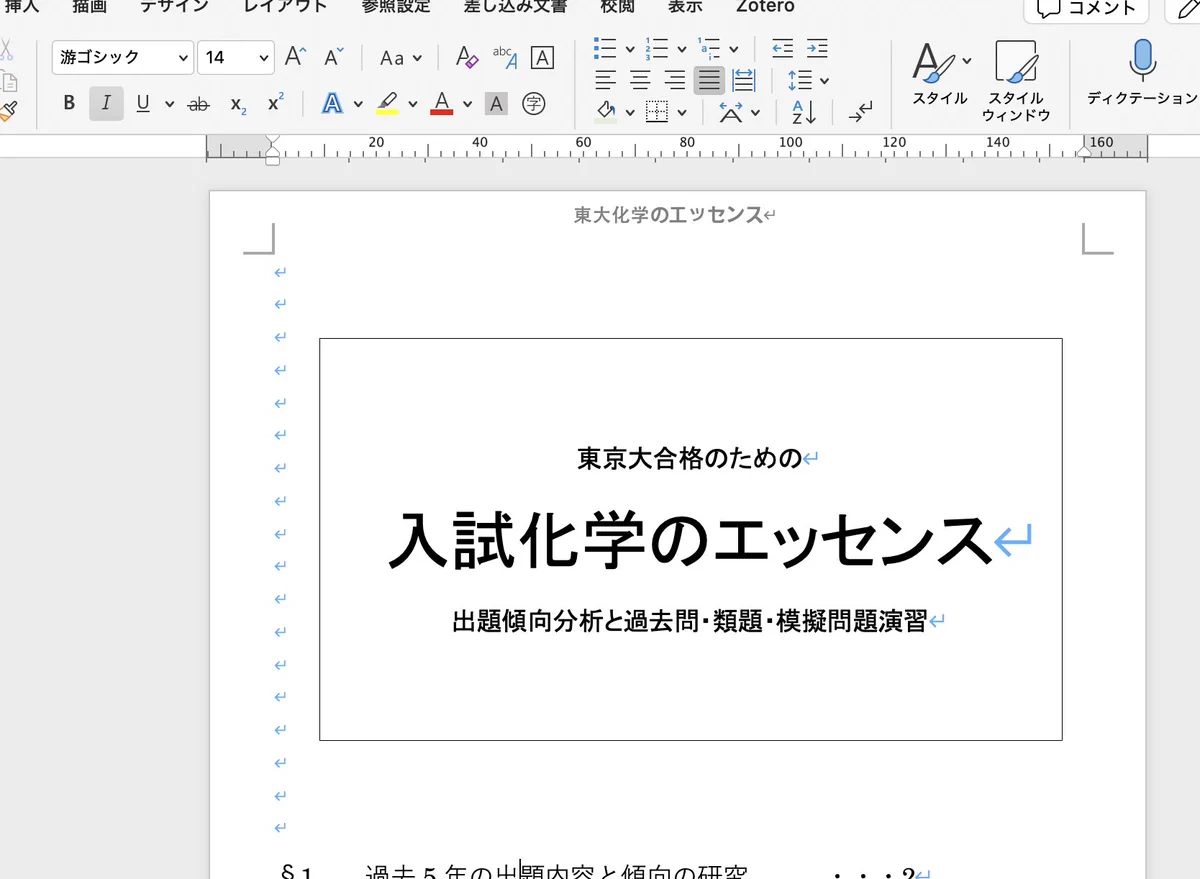Open Styles Window pane
This screenshot has width=1200, height=879.
tap(1016, 80)
